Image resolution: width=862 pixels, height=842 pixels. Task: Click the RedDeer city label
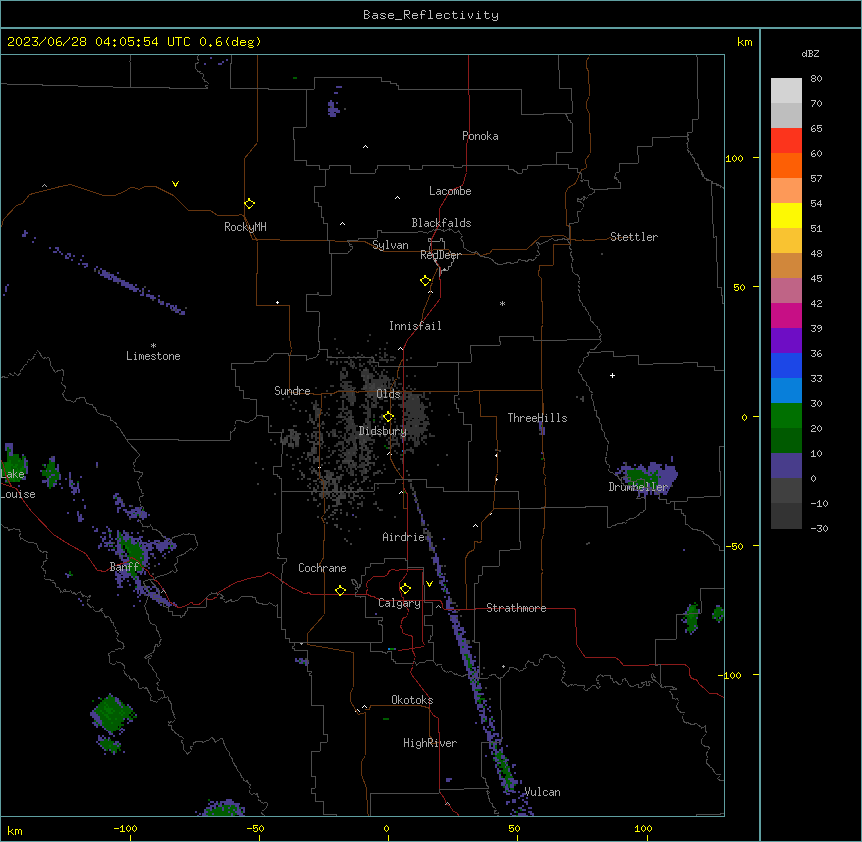(440, 255)
